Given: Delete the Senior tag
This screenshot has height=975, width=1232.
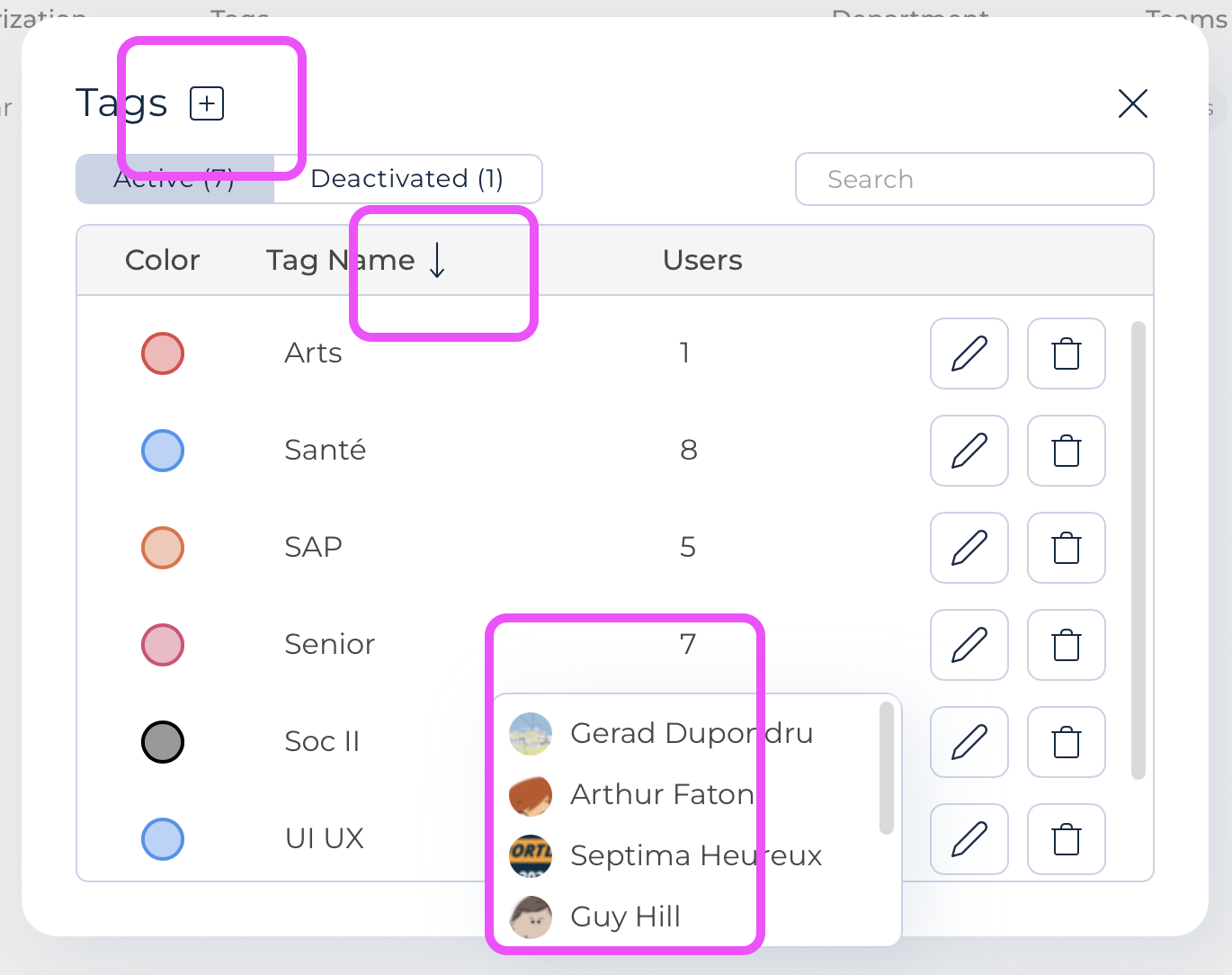Looking at the screenshot, I should pos(1067,645).
